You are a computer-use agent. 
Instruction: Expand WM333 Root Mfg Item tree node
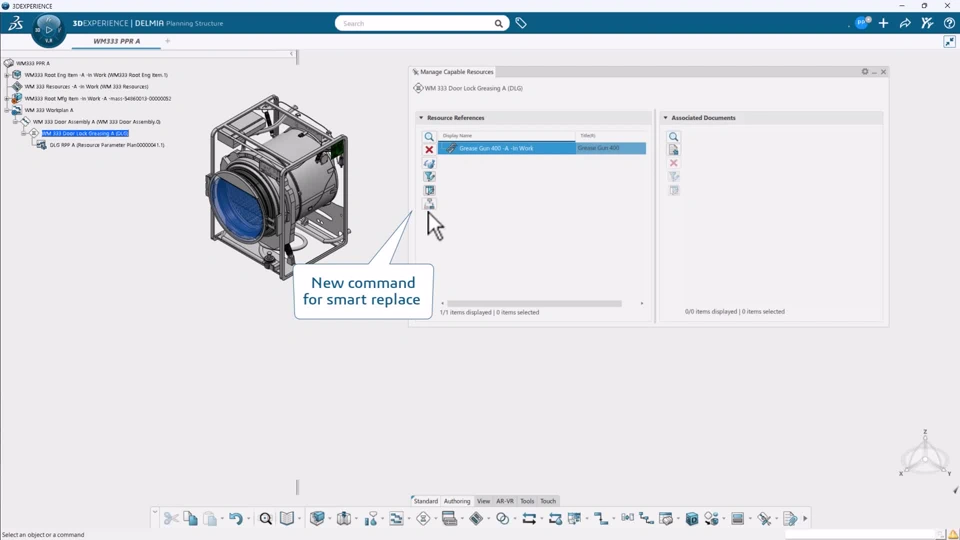click(x=7, y=98)
